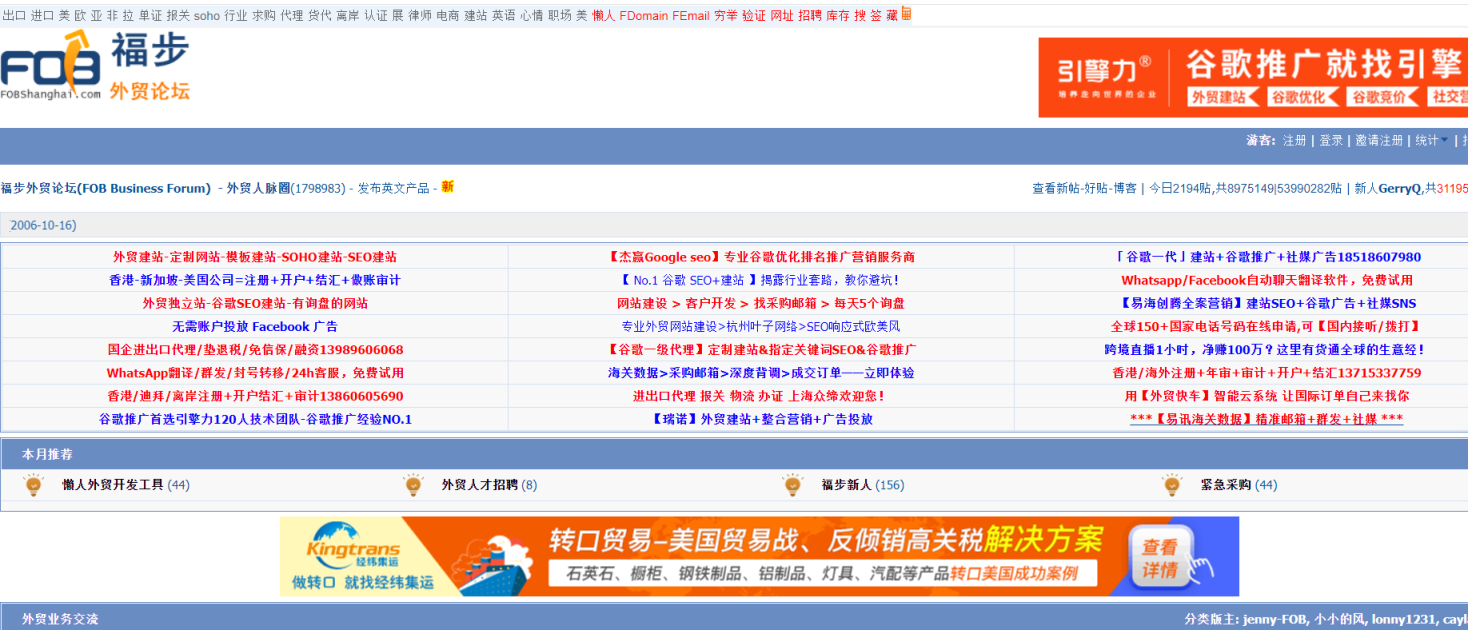Image resolution: width=1468 pixels, height=630 pixels.
Task: Open the 统计 dropdown in the top-right bar
Action: (1427, 140)
